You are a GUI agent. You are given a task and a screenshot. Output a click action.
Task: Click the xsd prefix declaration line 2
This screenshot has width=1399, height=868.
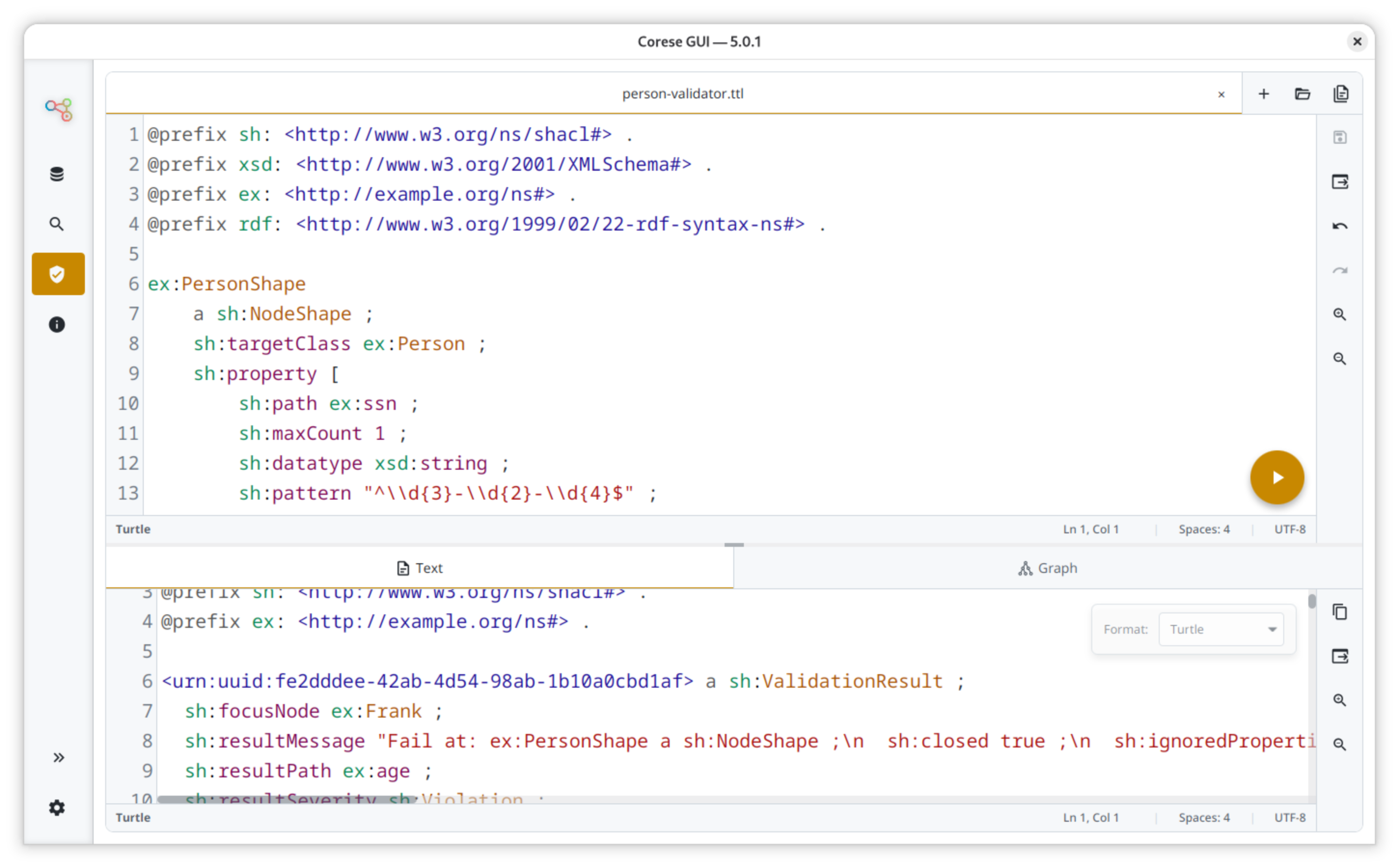[x=429, y=164]
